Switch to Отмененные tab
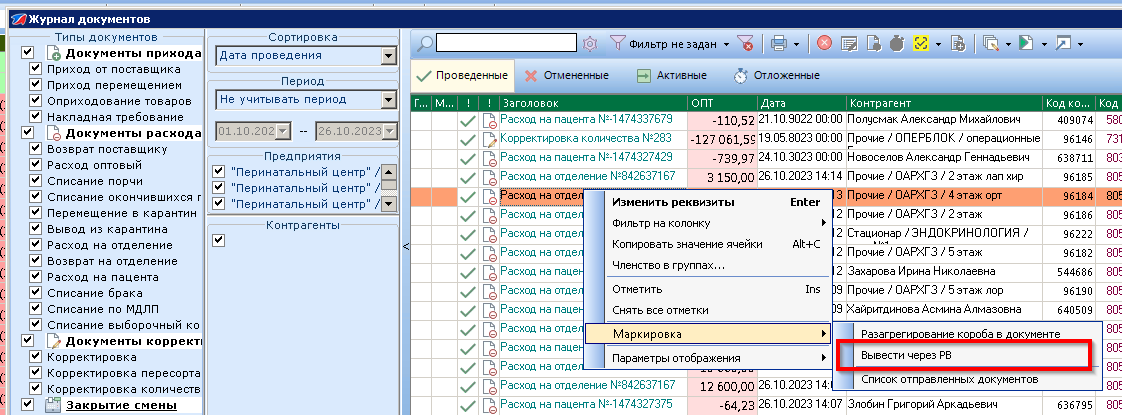 click(566, 75)
